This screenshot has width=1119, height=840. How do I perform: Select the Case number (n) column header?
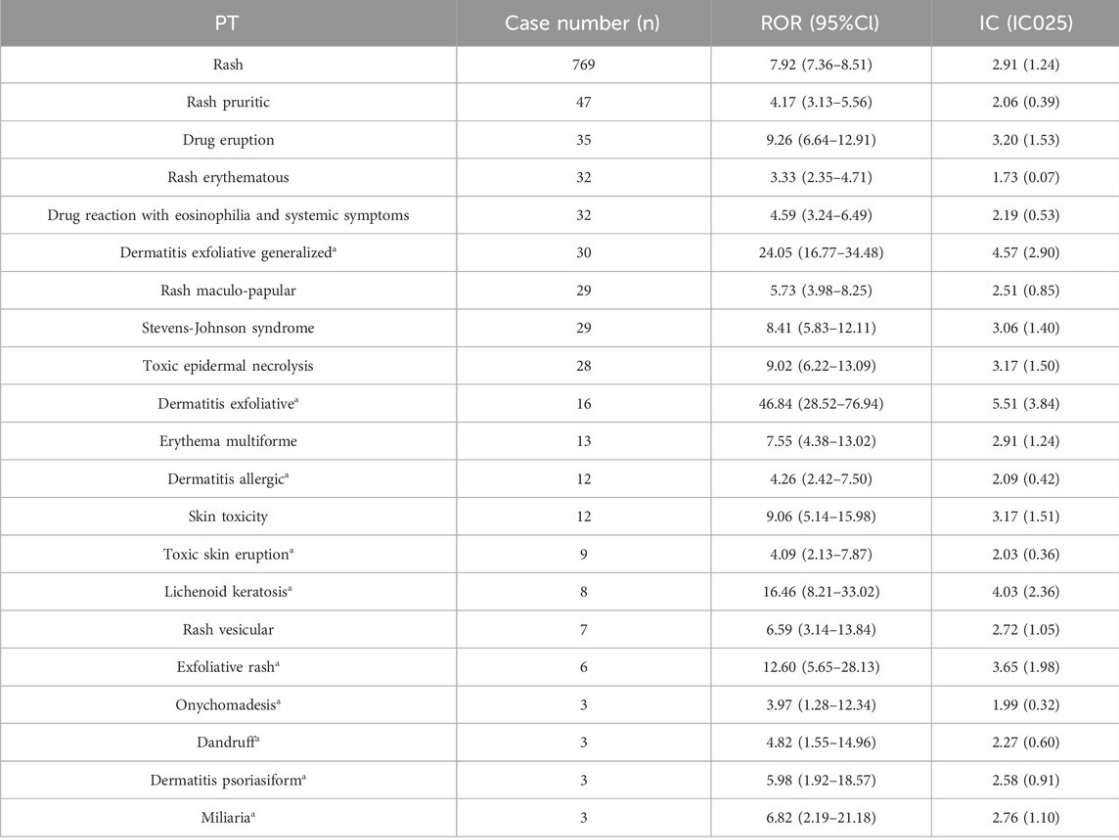583,23
